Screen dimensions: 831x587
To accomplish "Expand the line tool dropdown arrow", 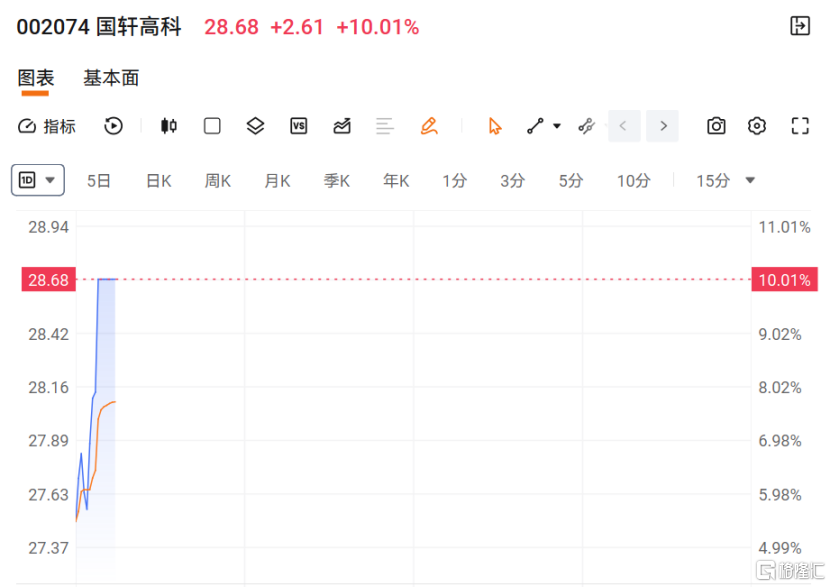I will [x=556, y=126].
